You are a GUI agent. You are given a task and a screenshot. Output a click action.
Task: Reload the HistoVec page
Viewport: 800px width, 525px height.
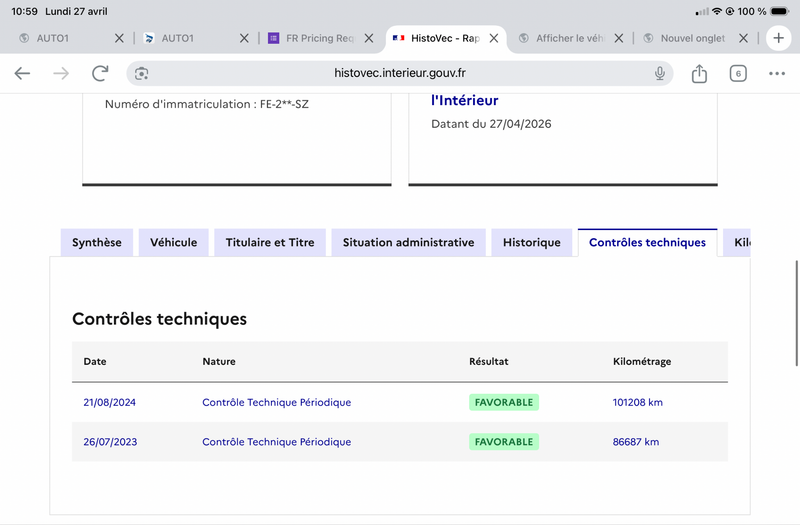100,73
